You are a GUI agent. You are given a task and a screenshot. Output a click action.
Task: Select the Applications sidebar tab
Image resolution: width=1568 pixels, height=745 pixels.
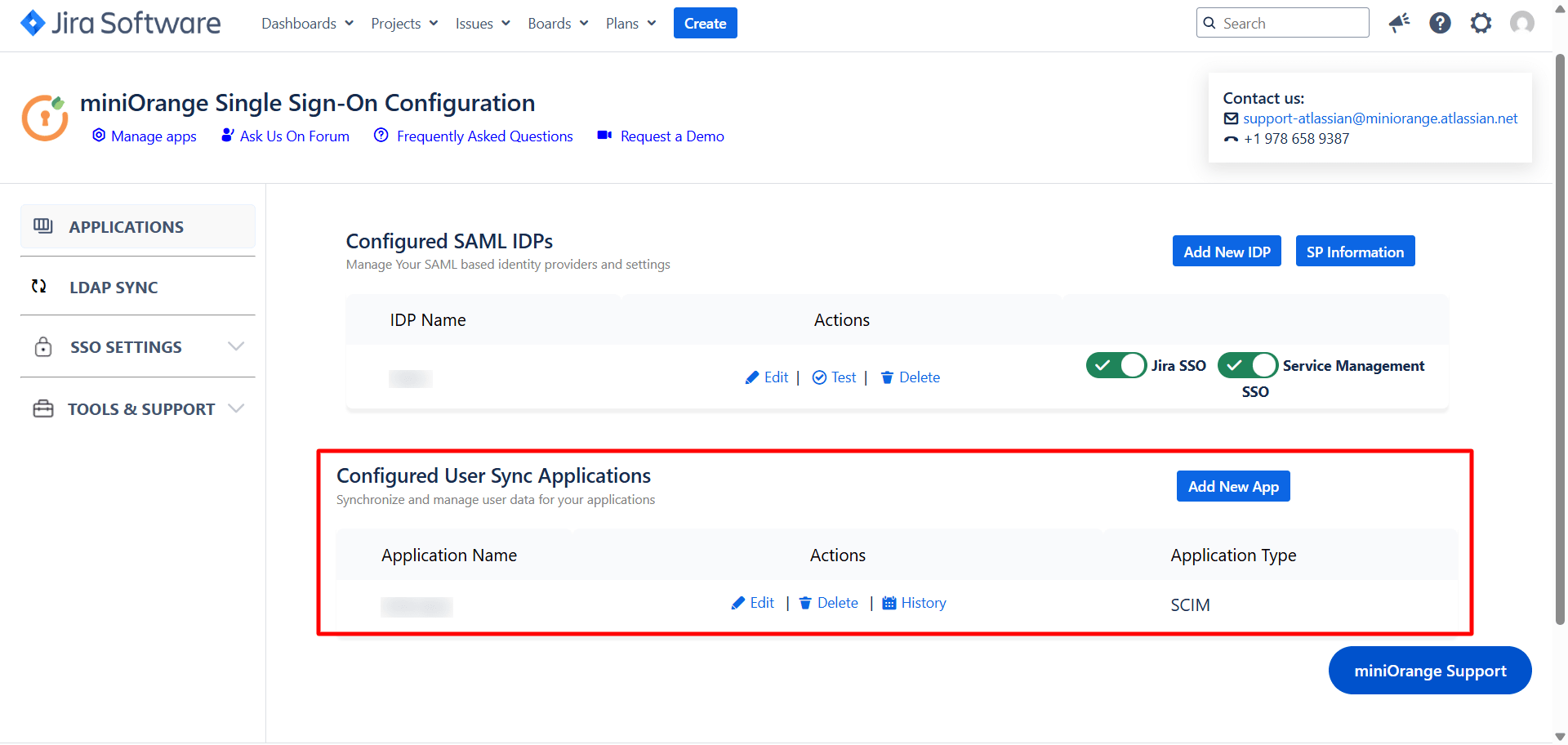(127, 227)
